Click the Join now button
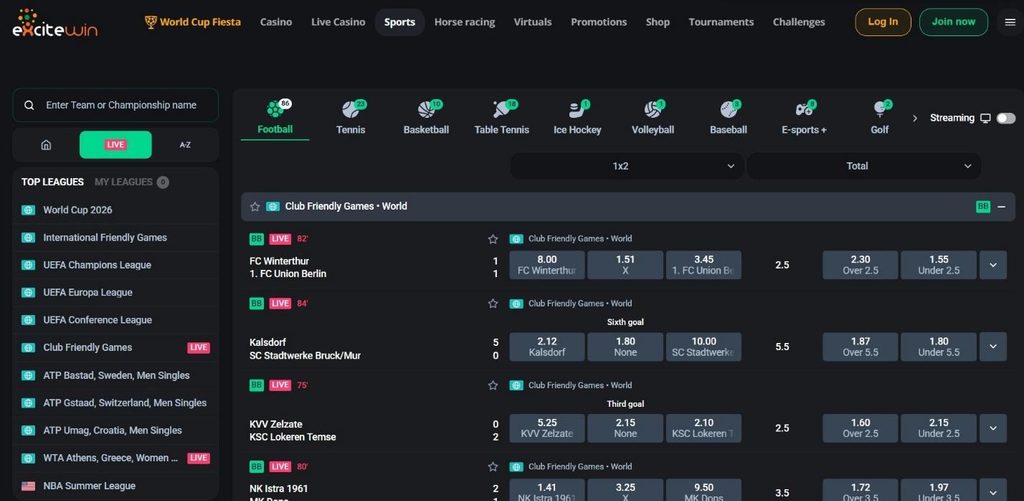The image size is (1024, 501). coord(953,22)
